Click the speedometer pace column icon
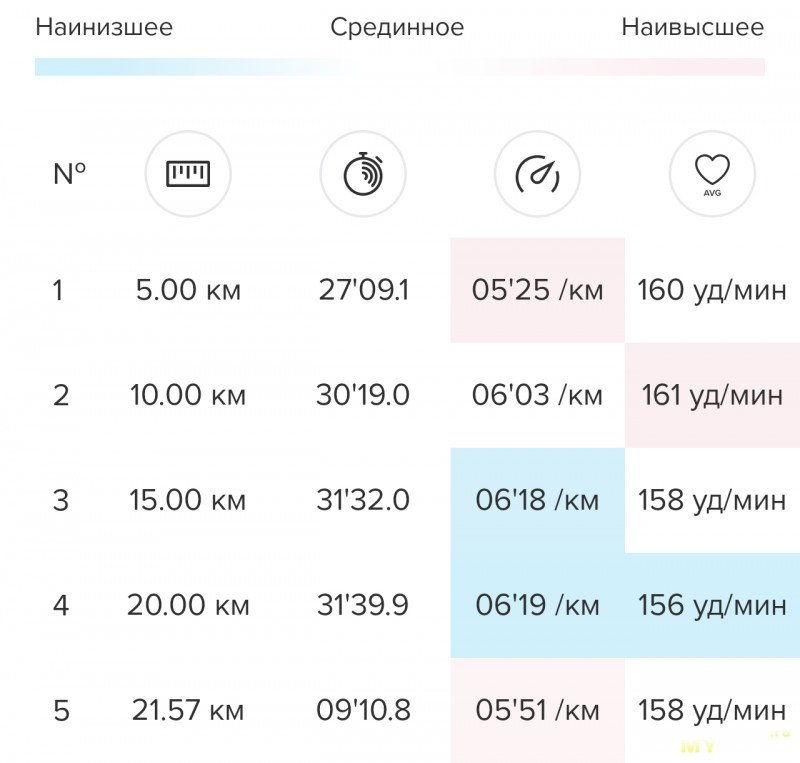The height and width of the screenshot is (763, 800). click(x=537, y=174)
